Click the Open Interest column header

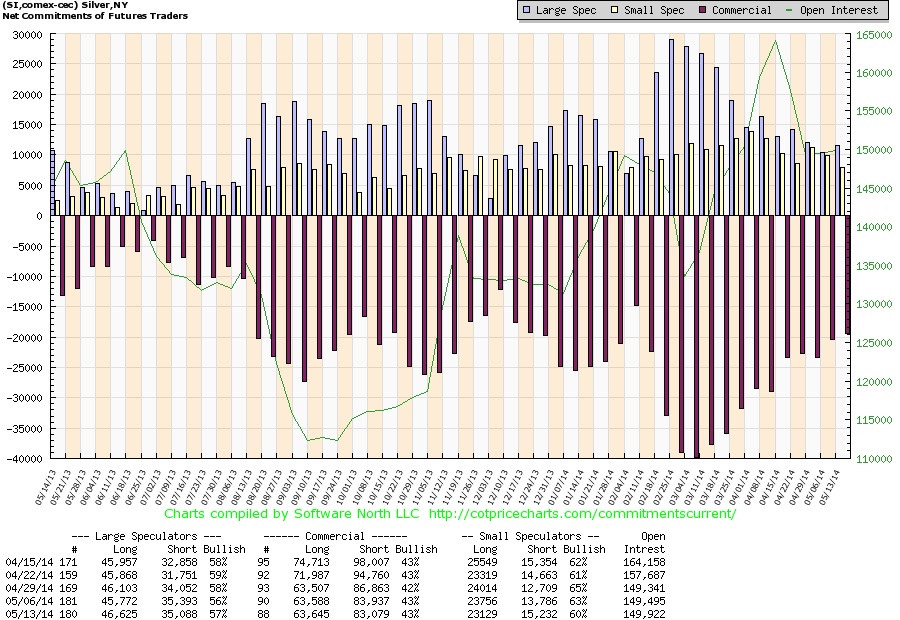tap(646, 542)
